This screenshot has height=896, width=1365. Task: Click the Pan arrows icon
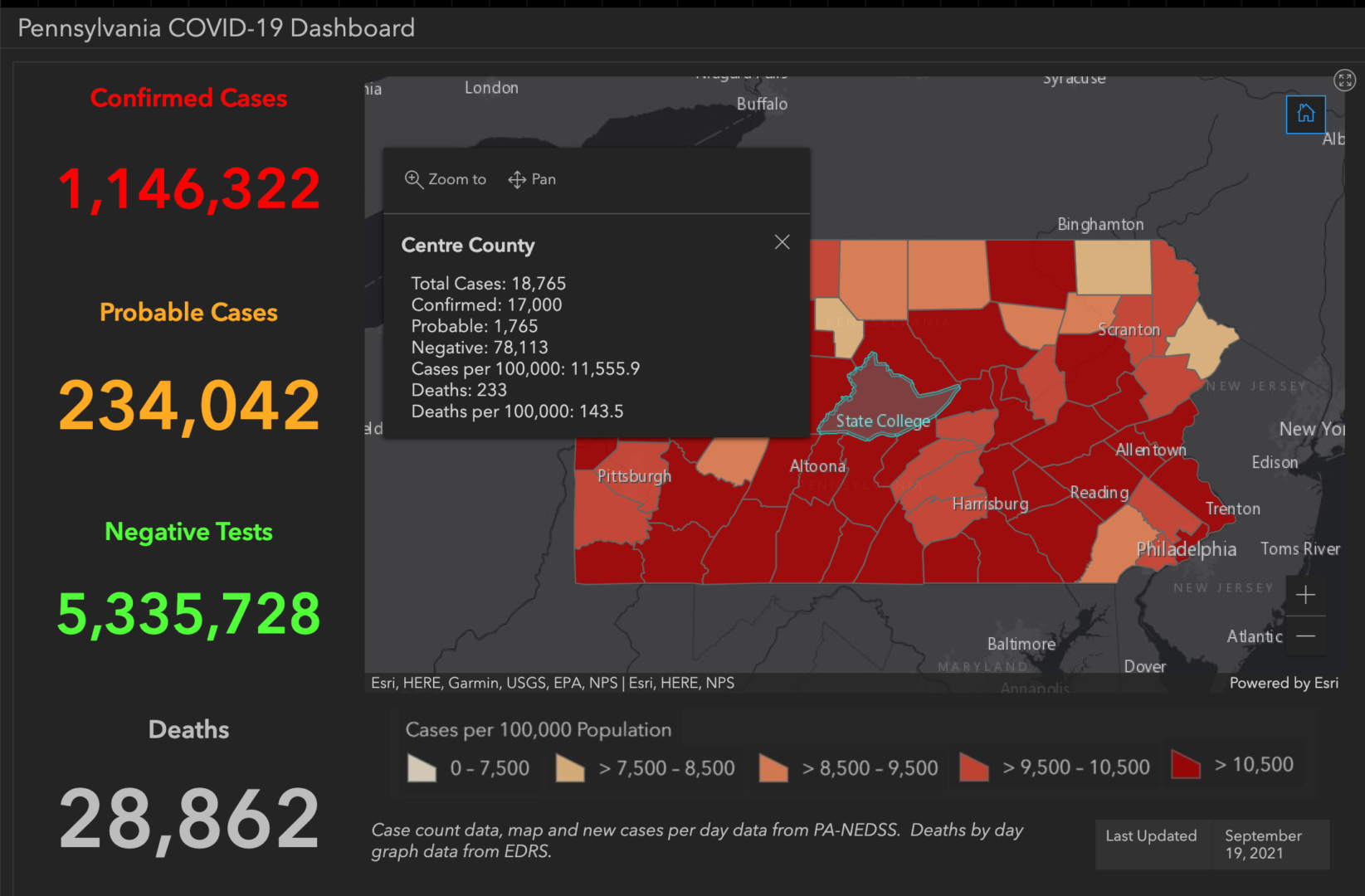point(517,179)
